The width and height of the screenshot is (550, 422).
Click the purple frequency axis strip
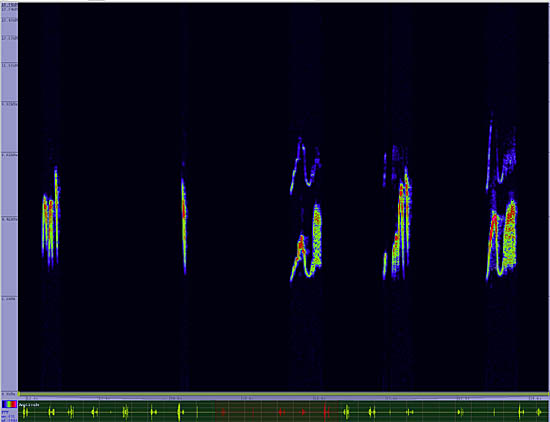(9, 200)
